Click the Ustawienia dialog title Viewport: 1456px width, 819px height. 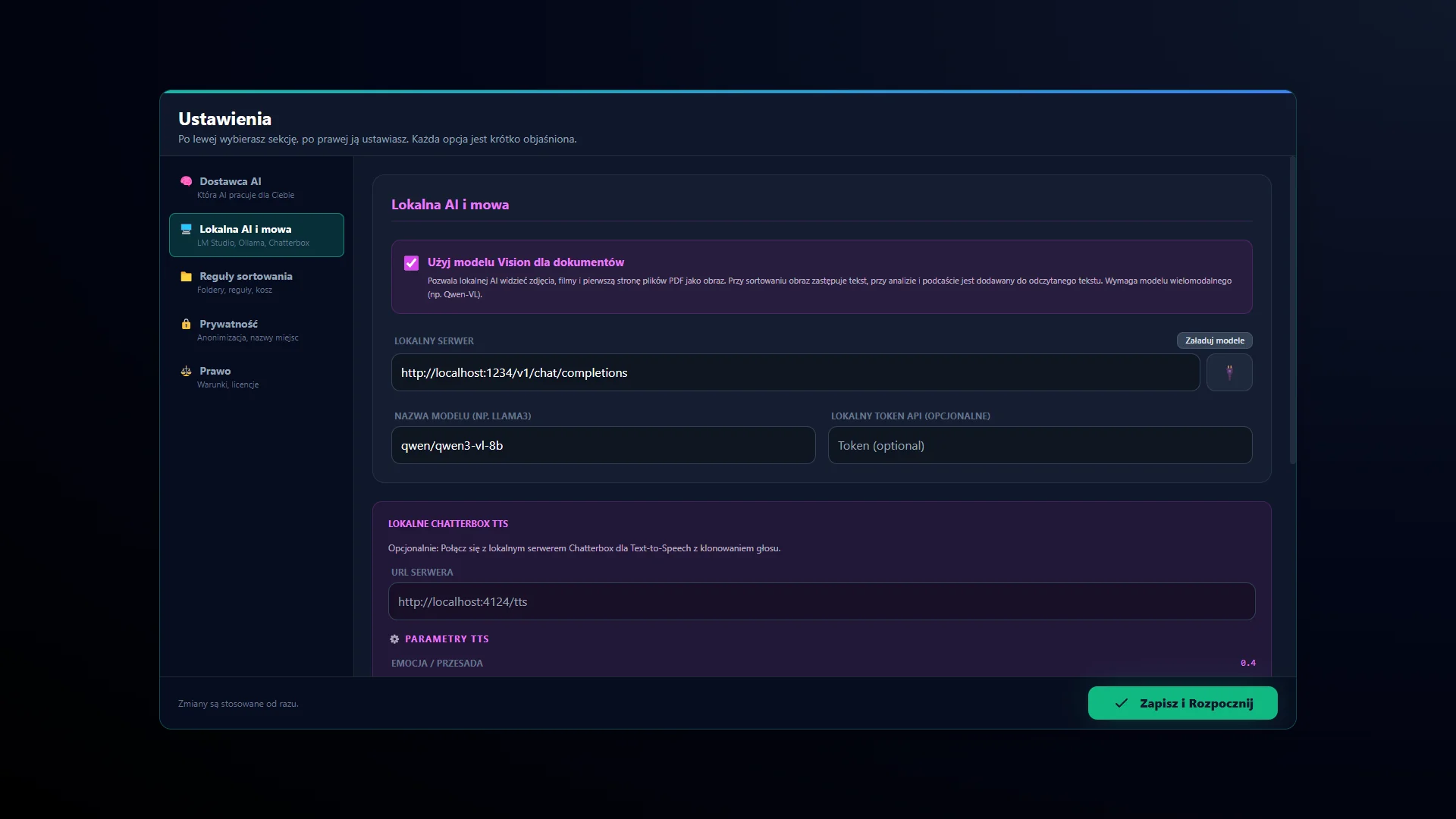[x=224, y=119]
